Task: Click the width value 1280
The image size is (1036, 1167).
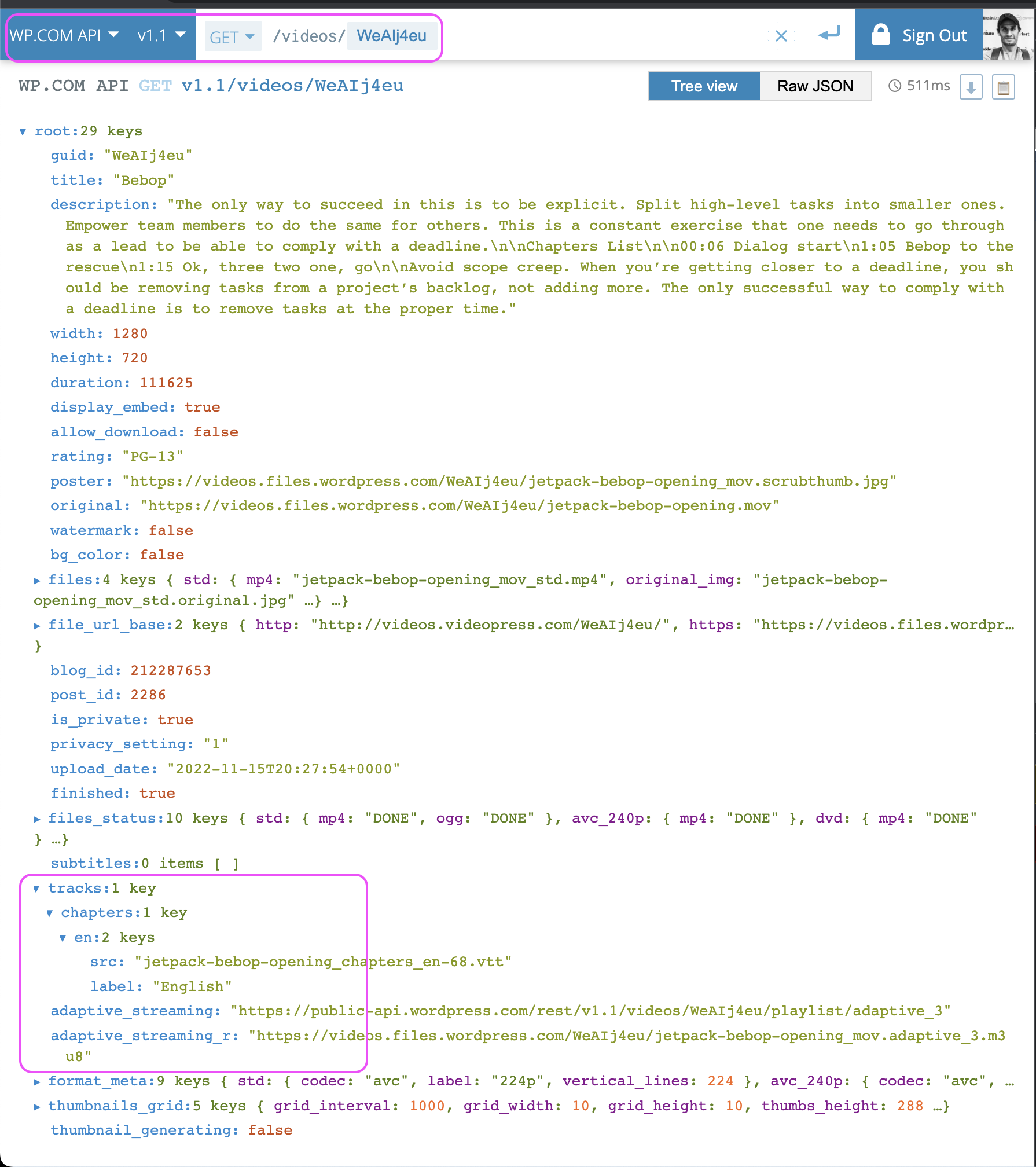Action: click(x=130, y=334)
